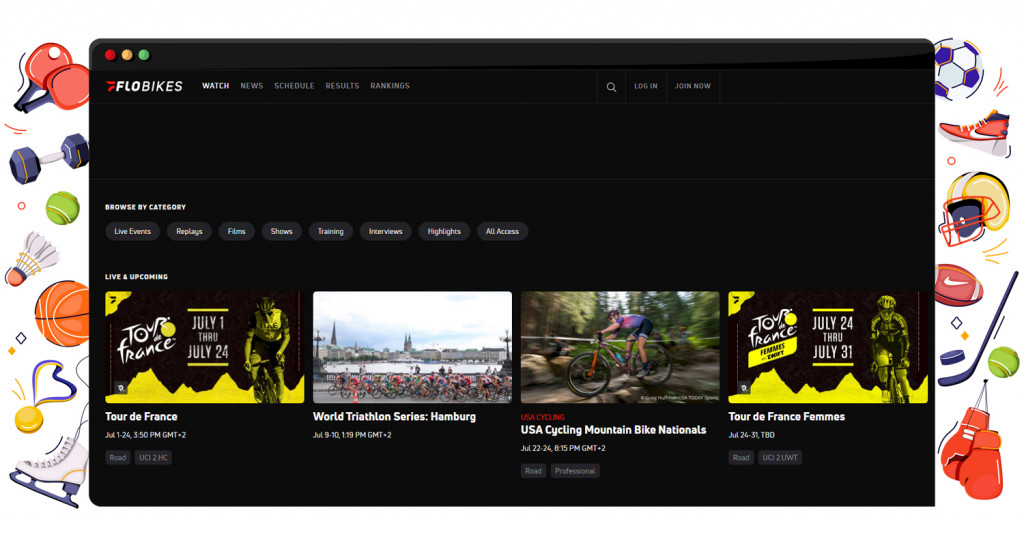Select the Interviews category chip
Image resolution: width=1024 pixels, height=545 pixels.
click(x=385, y=231)
